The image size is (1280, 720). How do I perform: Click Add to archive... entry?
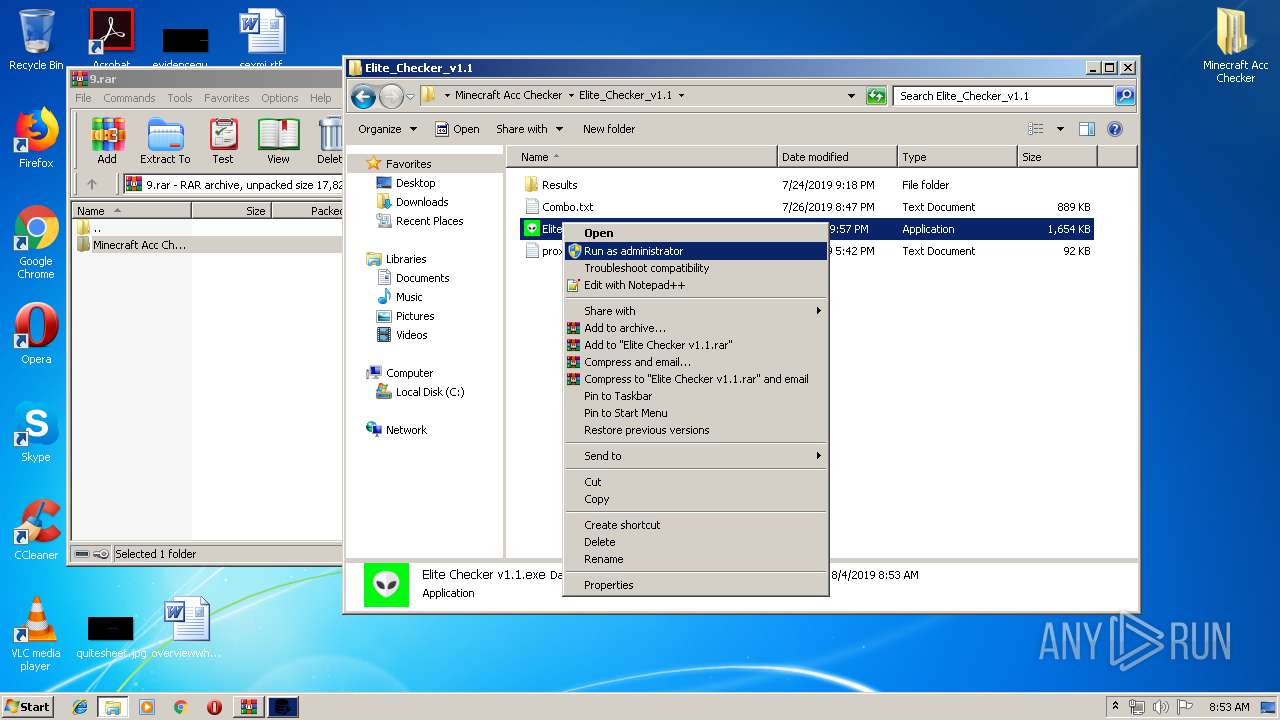click(696, 328)
